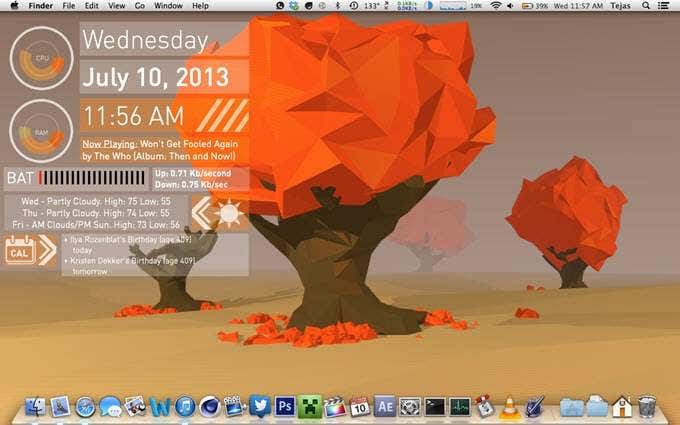
Task: Select Wed Partly Cloudy forecast line
Action: pos(96,201)
